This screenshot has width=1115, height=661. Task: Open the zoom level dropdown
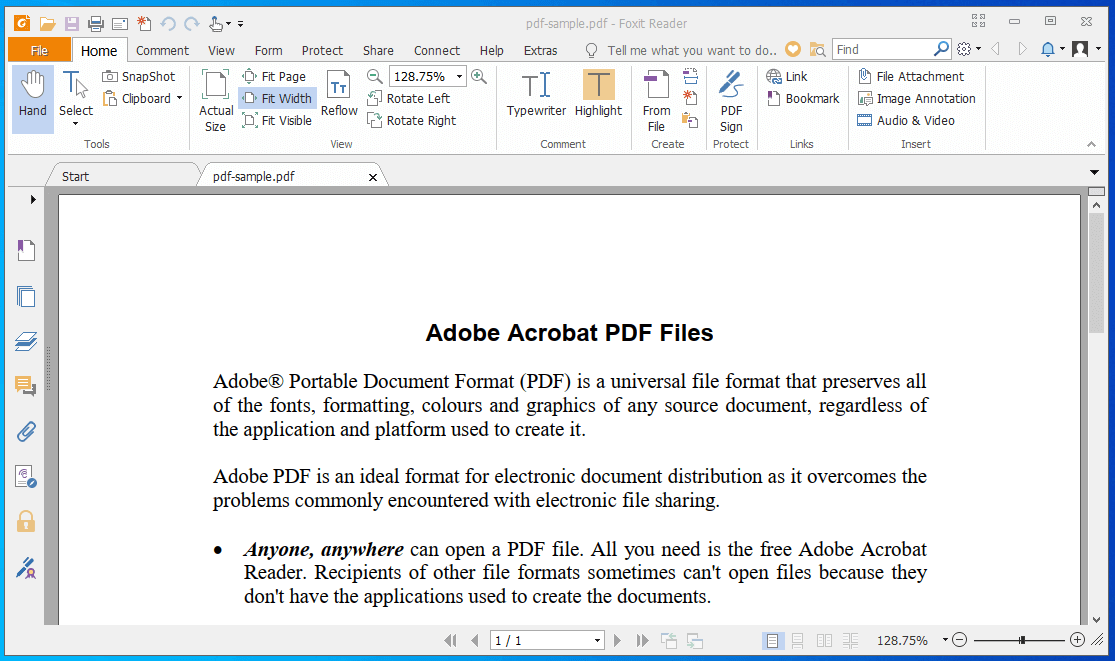coord(460,76)
